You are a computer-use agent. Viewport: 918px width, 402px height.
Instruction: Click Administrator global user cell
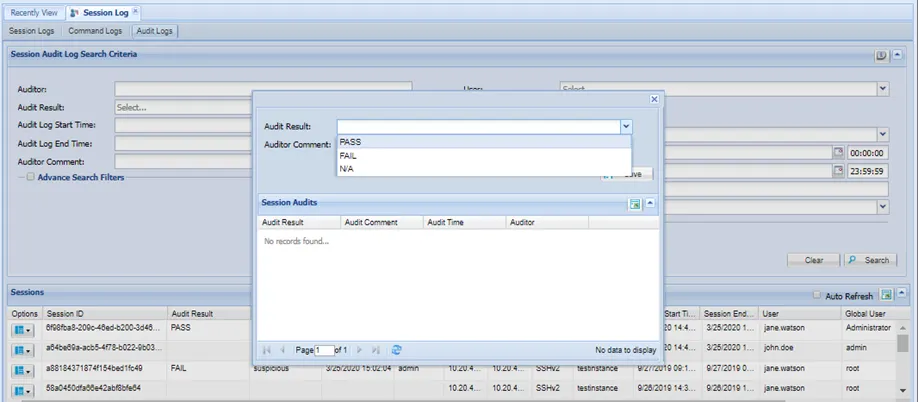(x=868, y=328)
